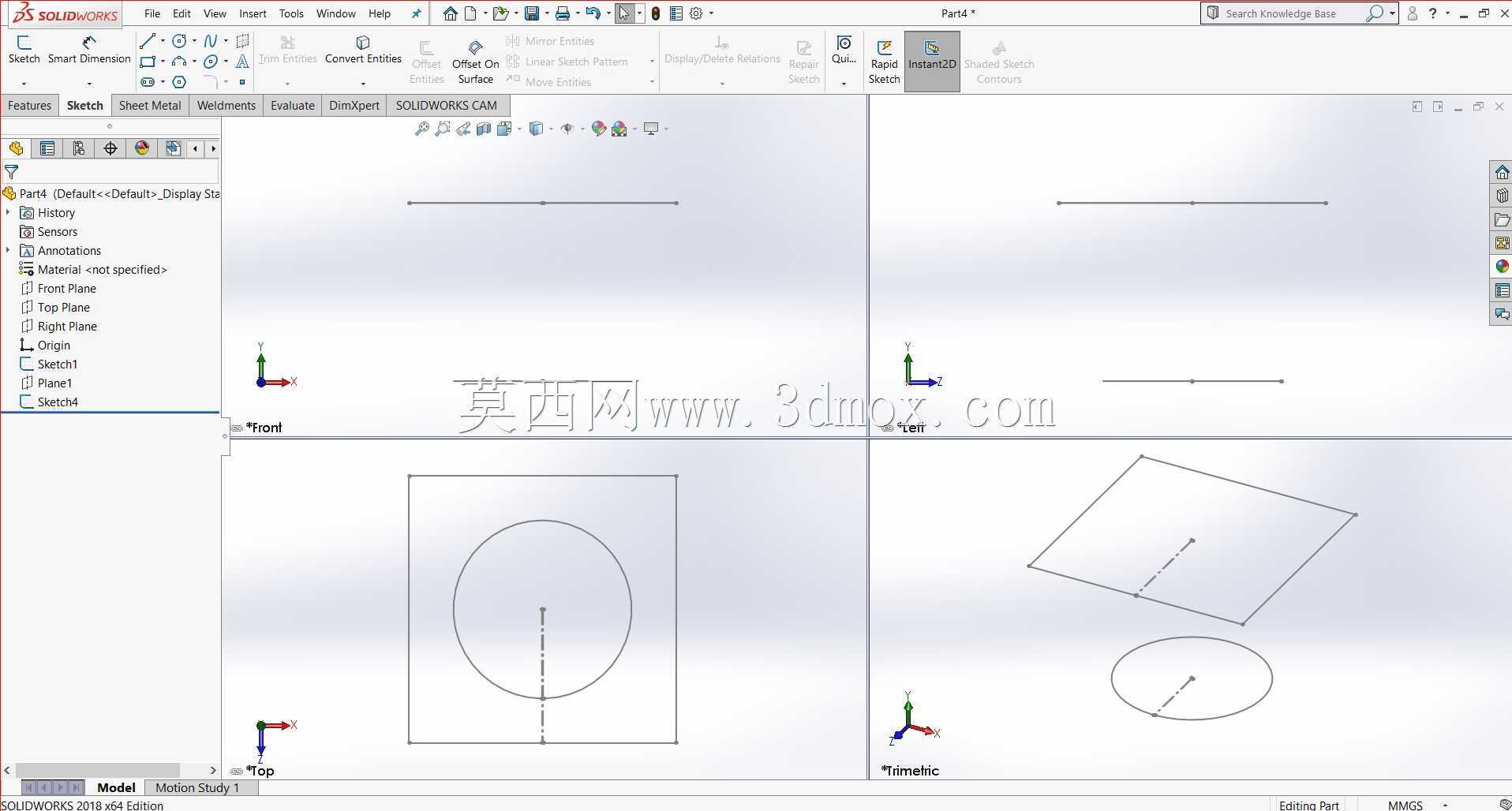Image resolution: width=1512 pixels, height=811 pixels.
Task: Toggle the Select cursor tool
Action: pyautogui.click(x=624, y=13)
